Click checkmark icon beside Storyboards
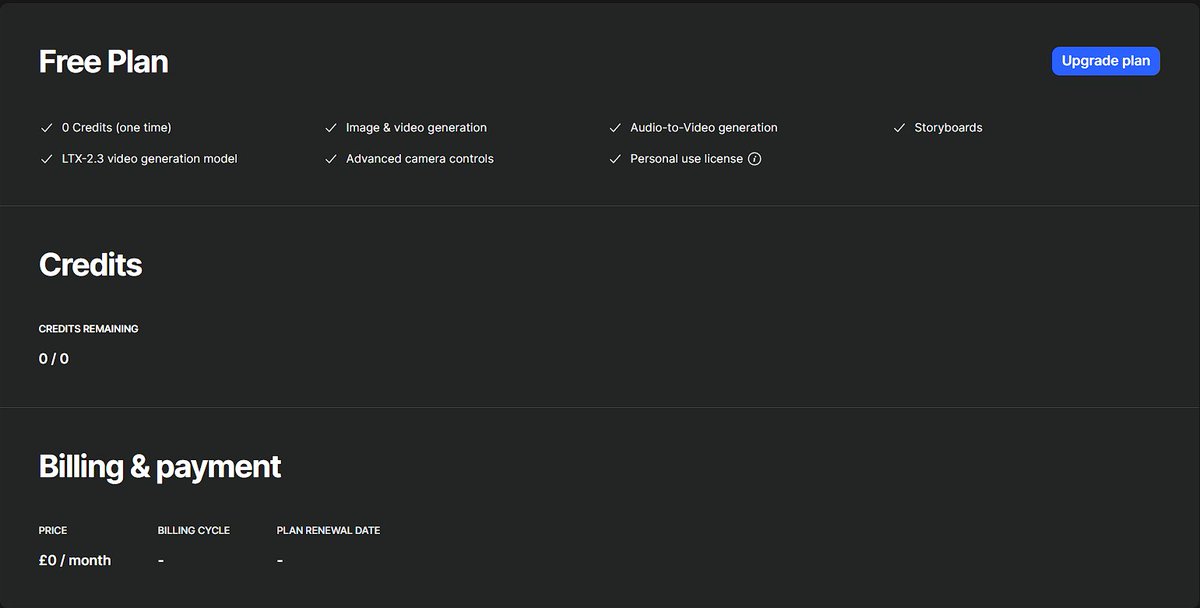Viewport: 1200px width, 608px height. [898, 128]
